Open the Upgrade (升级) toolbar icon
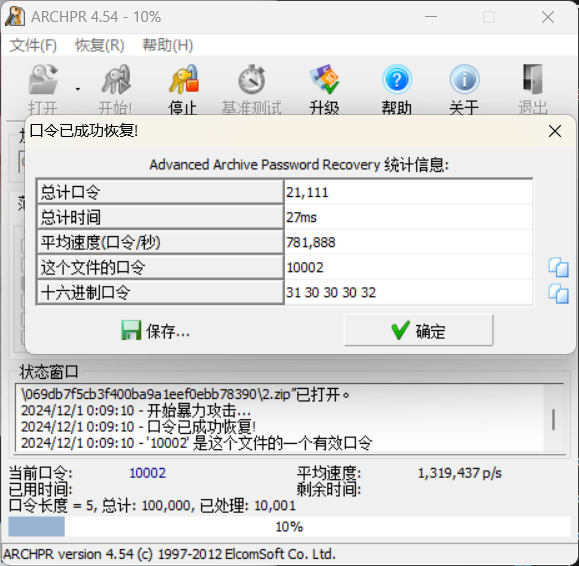This screenshot has width=579, height=566. pos(325,80)
